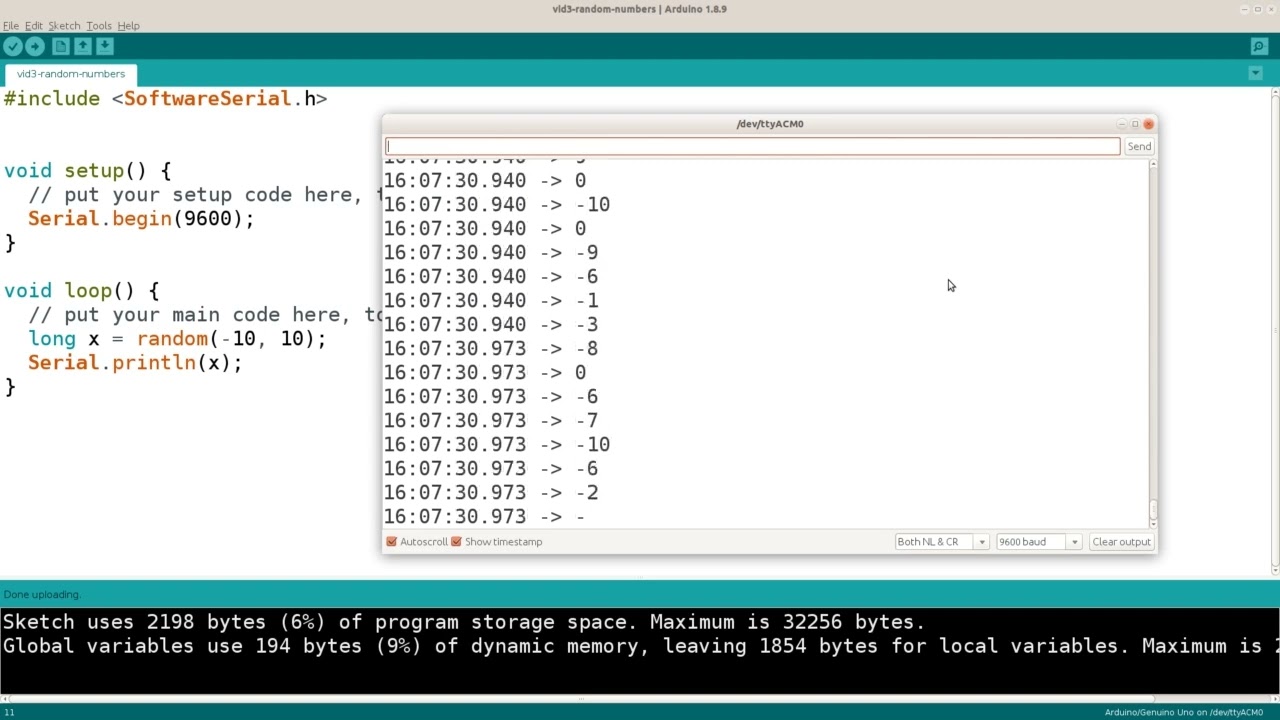Click the void setup() { line
This screenshot has width=1280, height=720.
pyautogui.click(x=87, y=171)
